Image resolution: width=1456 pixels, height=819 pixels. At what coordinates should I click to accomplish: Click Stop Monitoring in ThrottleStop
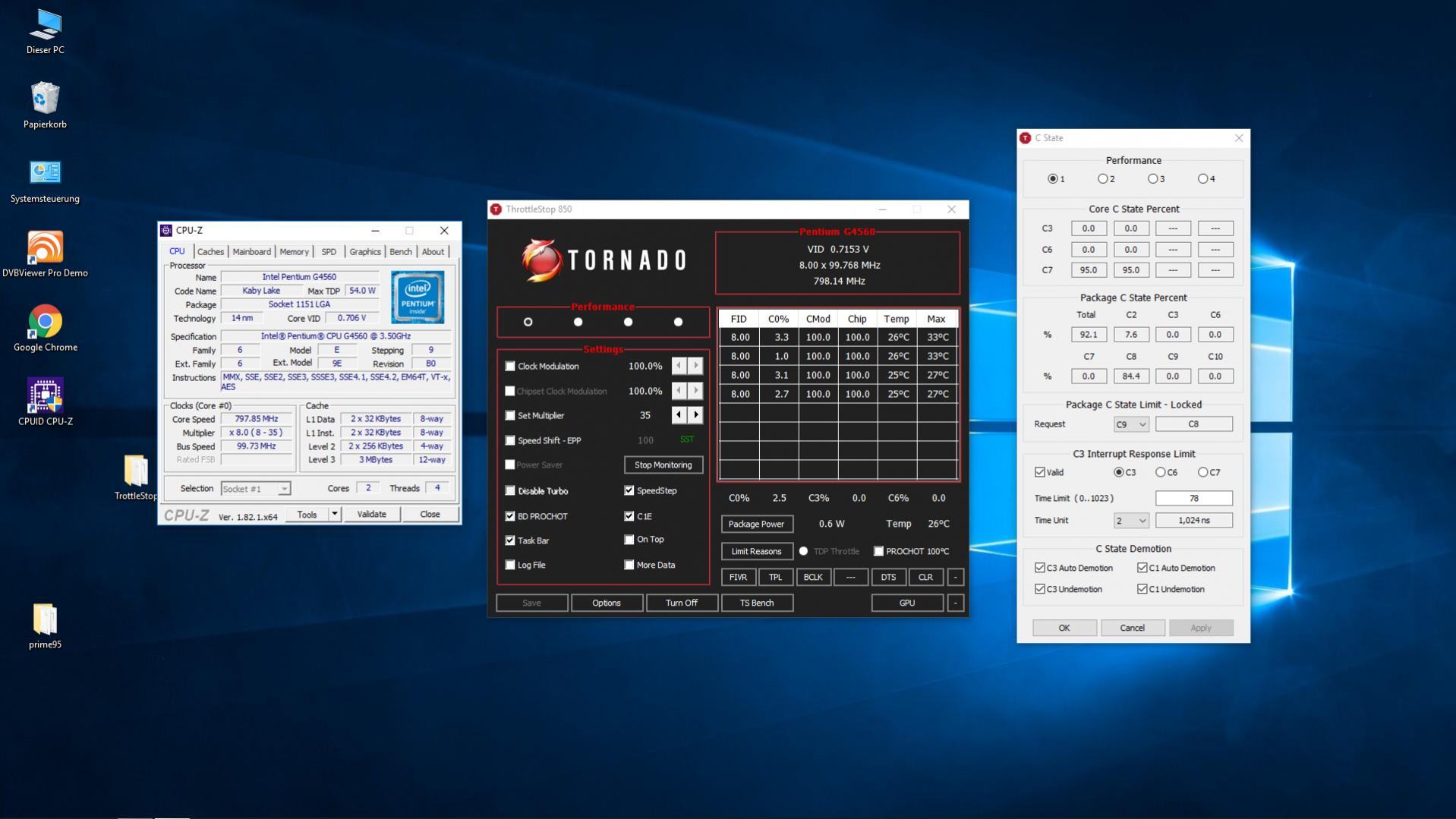click(663, 465)
